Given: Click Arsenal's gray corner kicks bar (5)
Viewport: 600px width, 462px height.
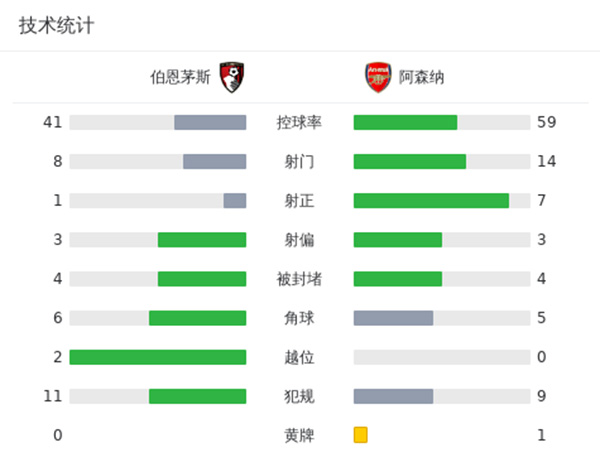Looking at the screenshot, I should click(x=393, y=318).
